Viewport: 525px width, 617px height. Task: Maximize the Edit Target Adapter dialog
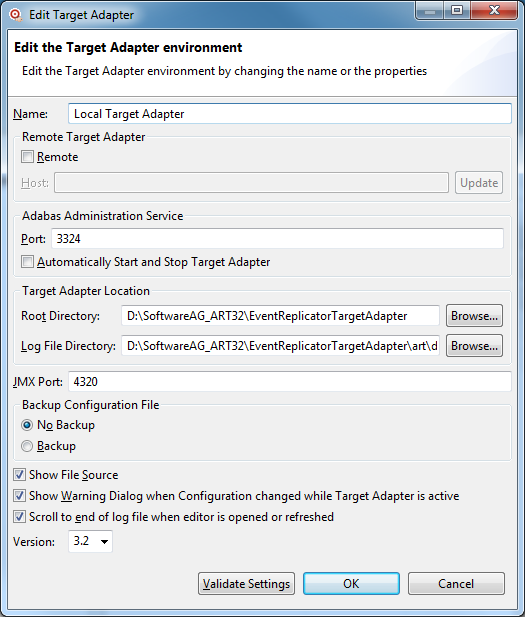457,11
